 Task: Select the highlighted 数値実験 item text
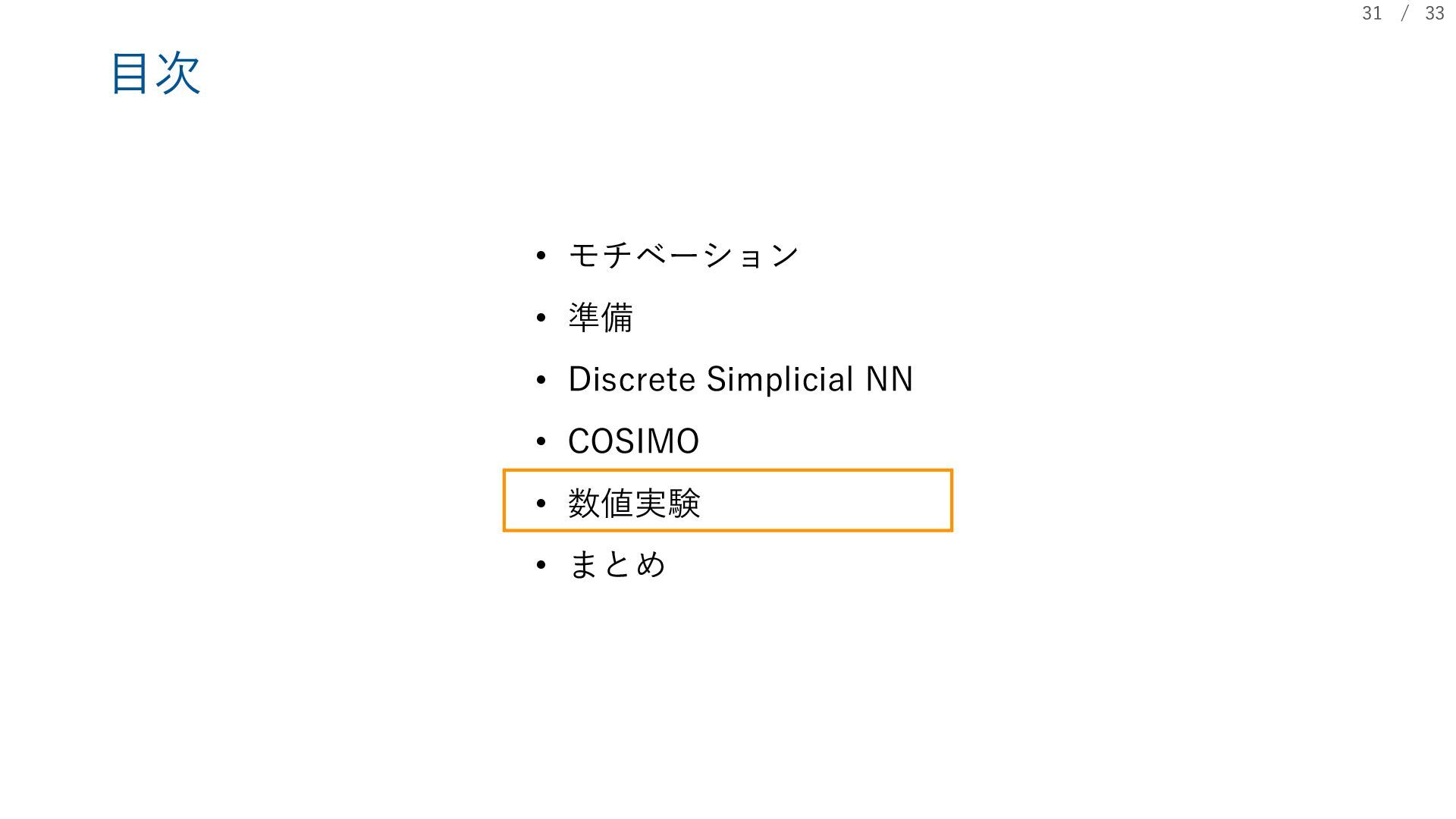pyautogui.click(x=634, y=503)
